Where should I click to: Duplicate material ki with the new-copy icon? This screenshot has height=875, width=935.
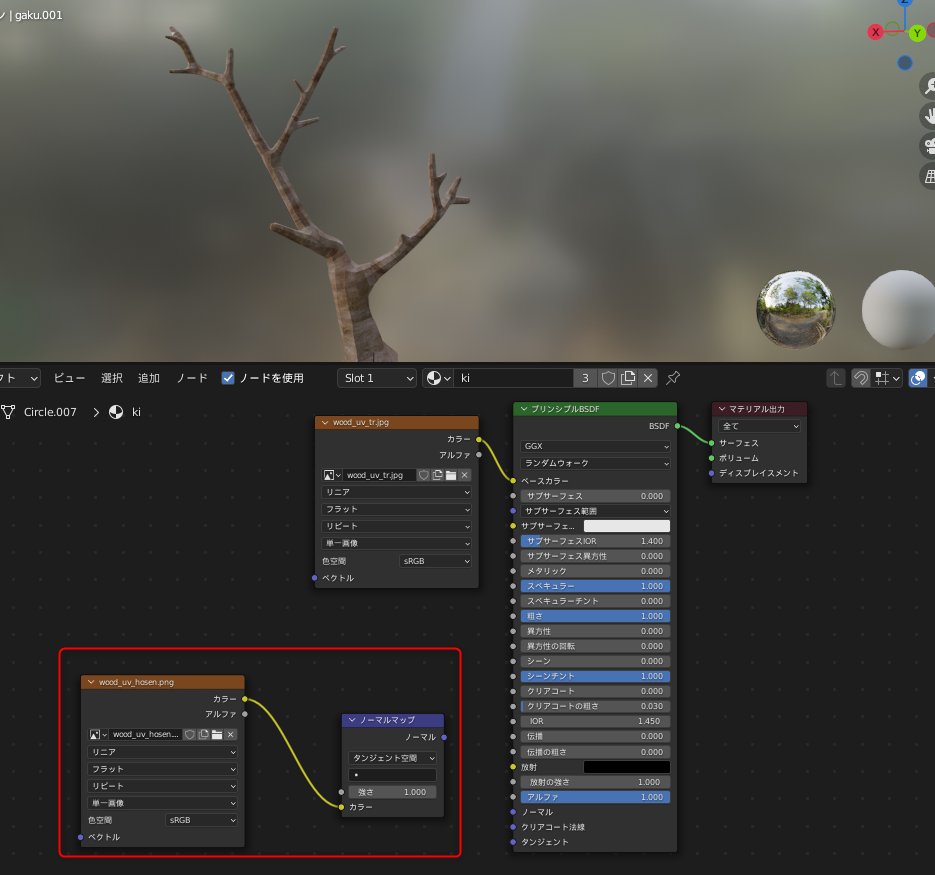coord(628,378)
